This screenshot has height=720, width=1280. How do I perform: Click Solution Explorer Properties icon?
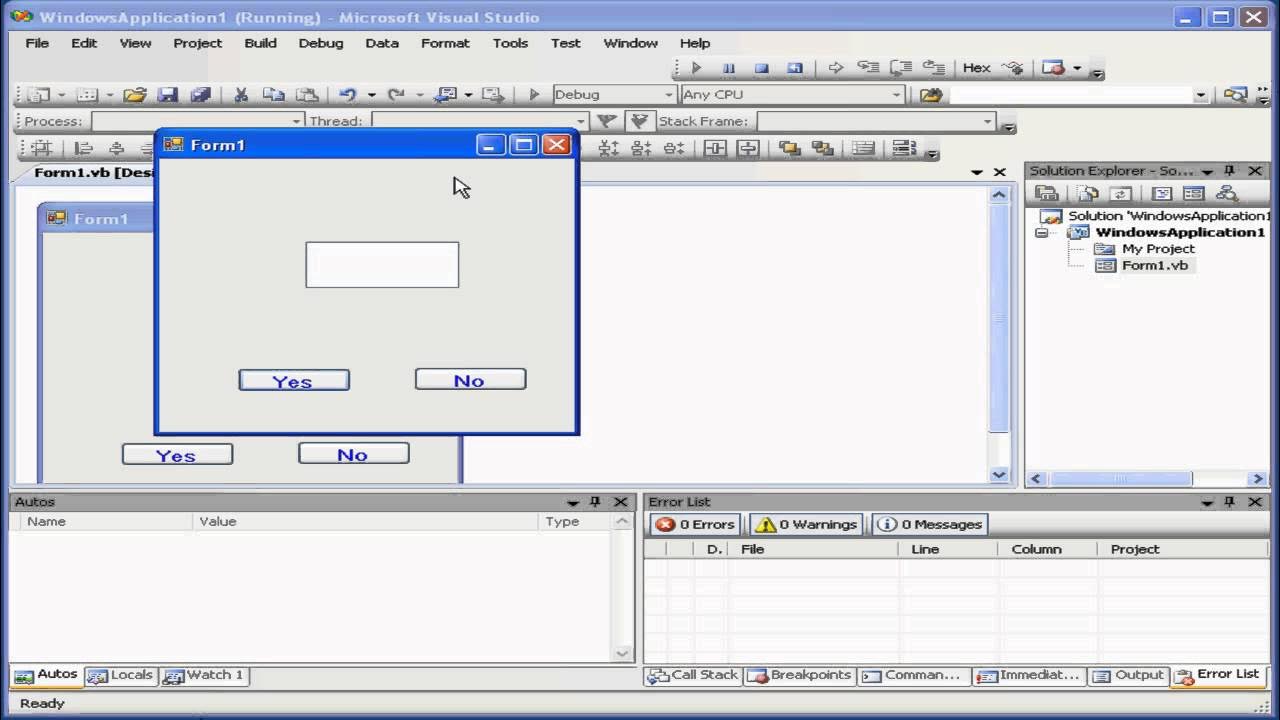coord(1046,193)
